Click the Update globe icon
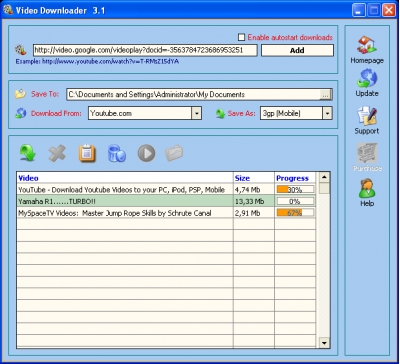This screenshot has height=364, width=400. [367, 78]
